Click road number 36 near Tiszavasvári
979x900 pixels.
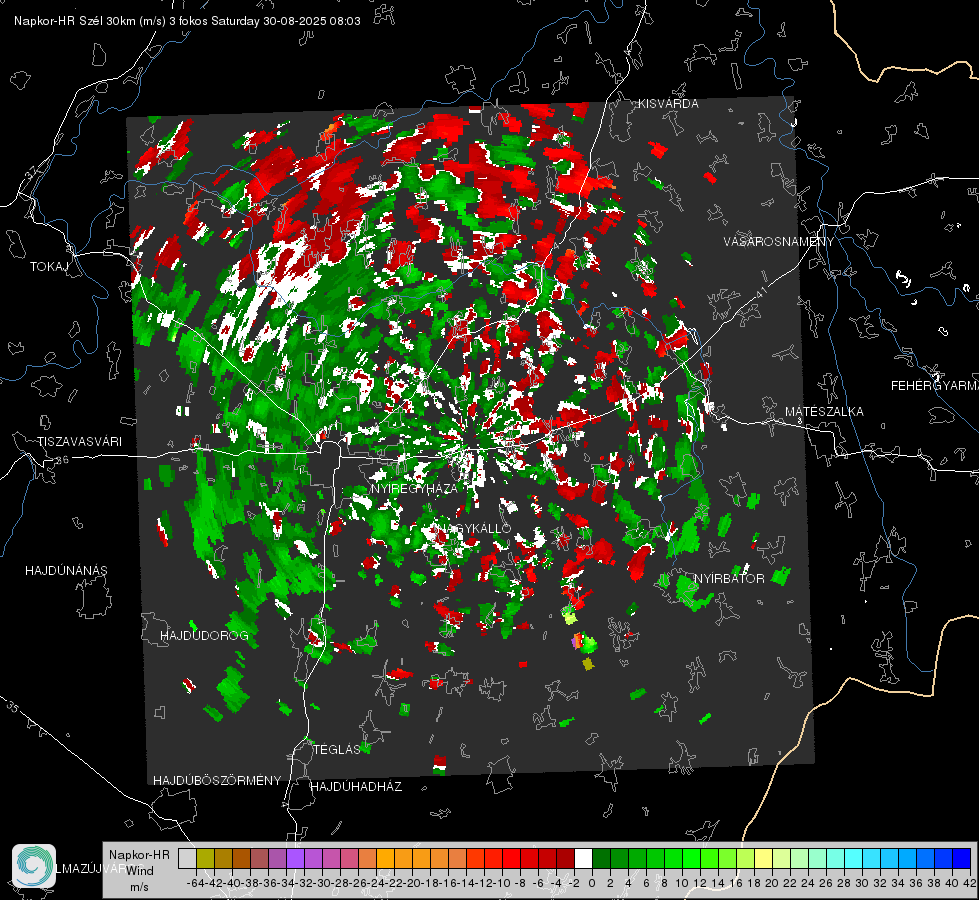[x=62, y=460]
